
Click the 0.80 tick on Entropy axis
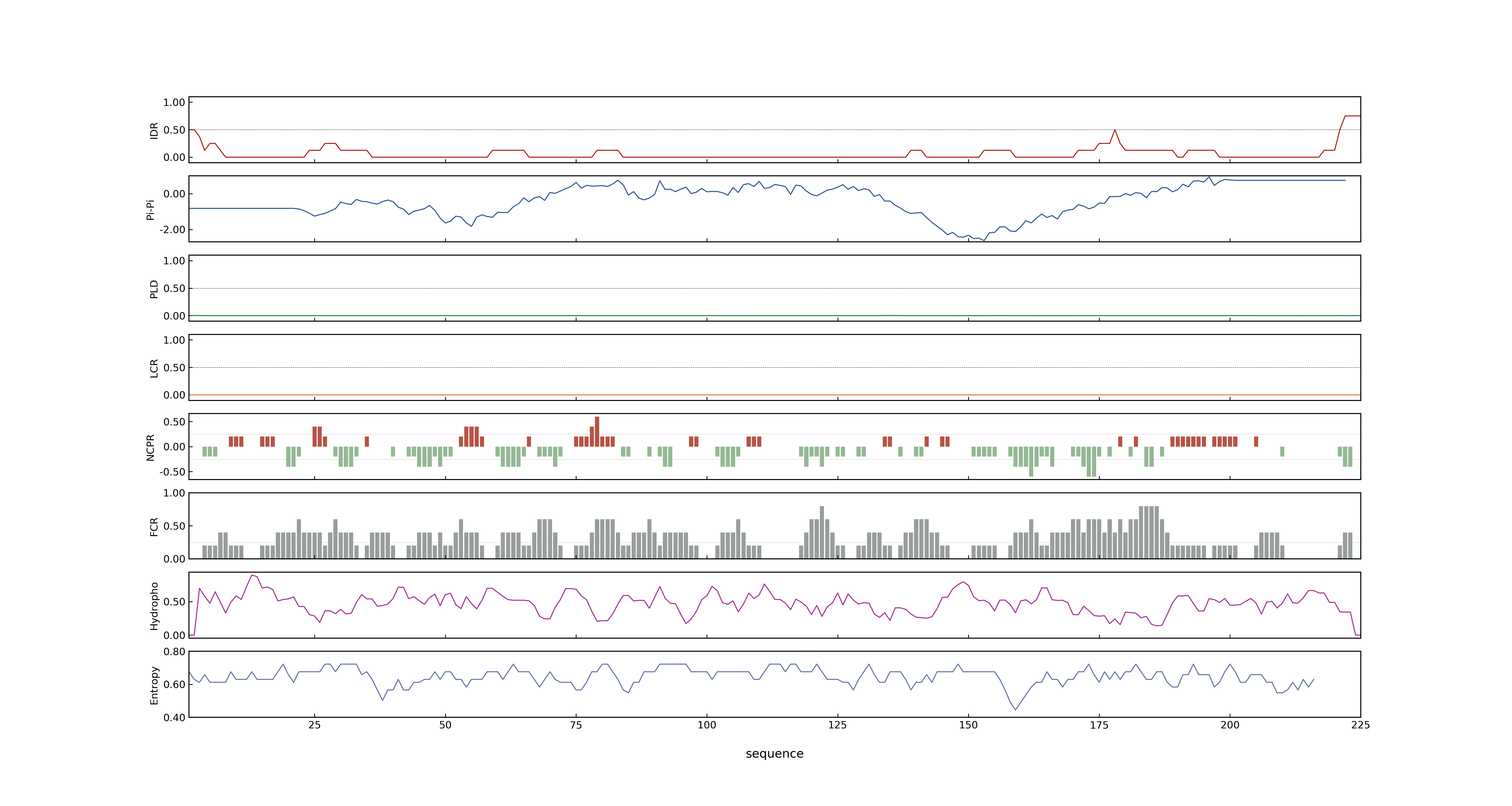point(174,652)
